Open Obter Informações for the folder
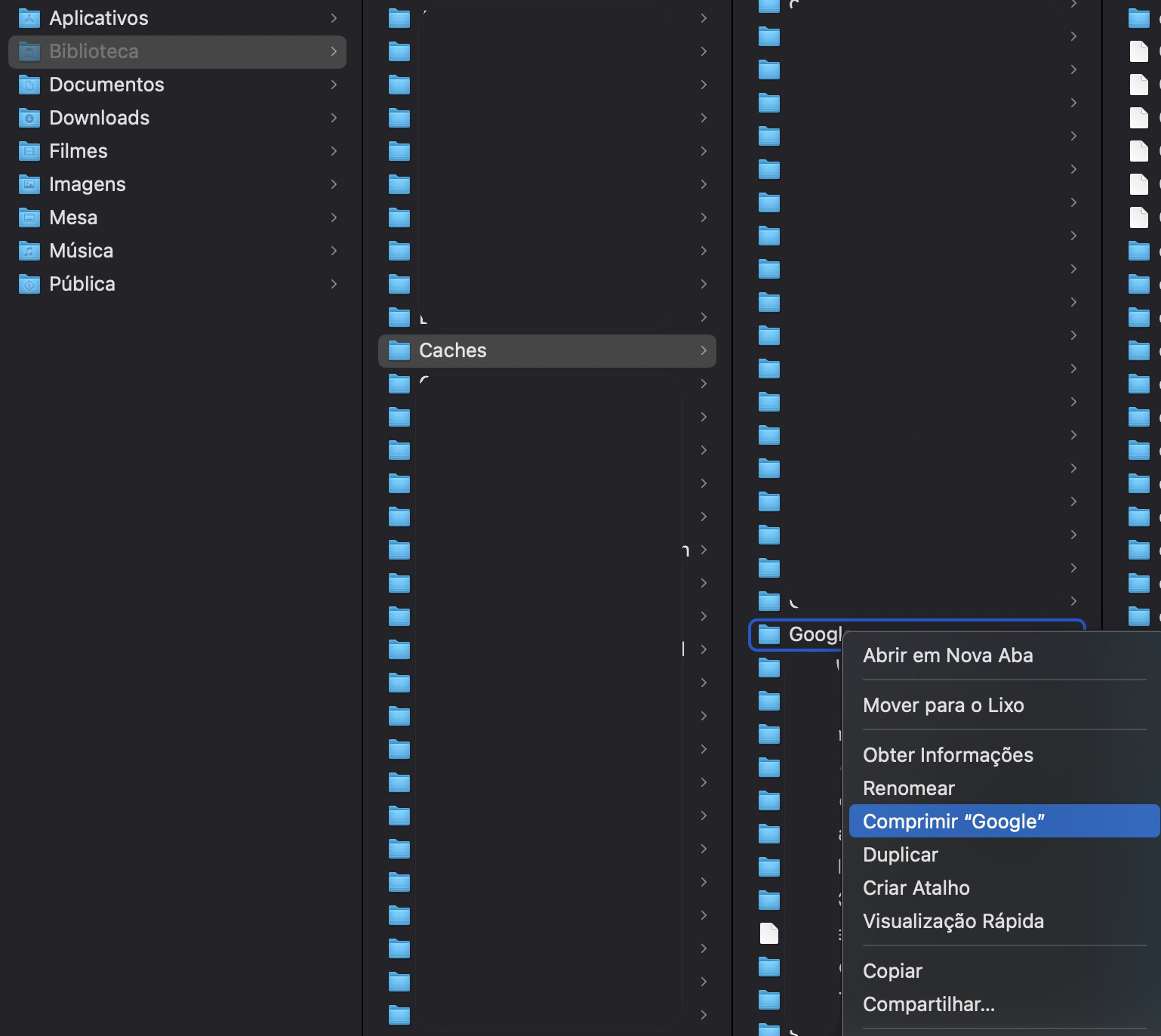Viewport: 1161px width, 1036px height. click(x=947, y=755)
